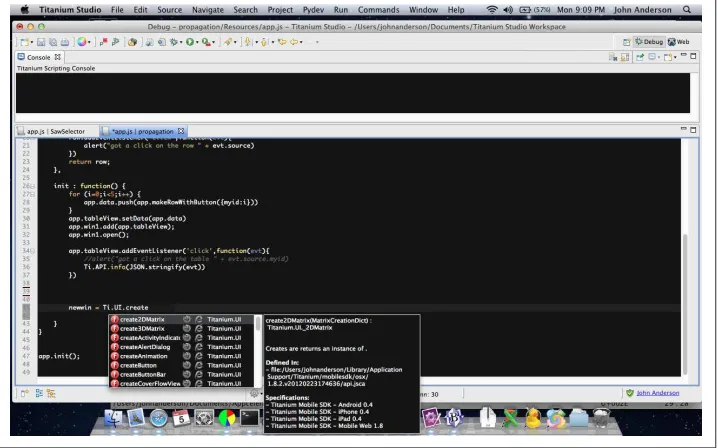Screen dimensions: 718x448
Task: Click the green Run toolbar icon
Action: [190, 42]
